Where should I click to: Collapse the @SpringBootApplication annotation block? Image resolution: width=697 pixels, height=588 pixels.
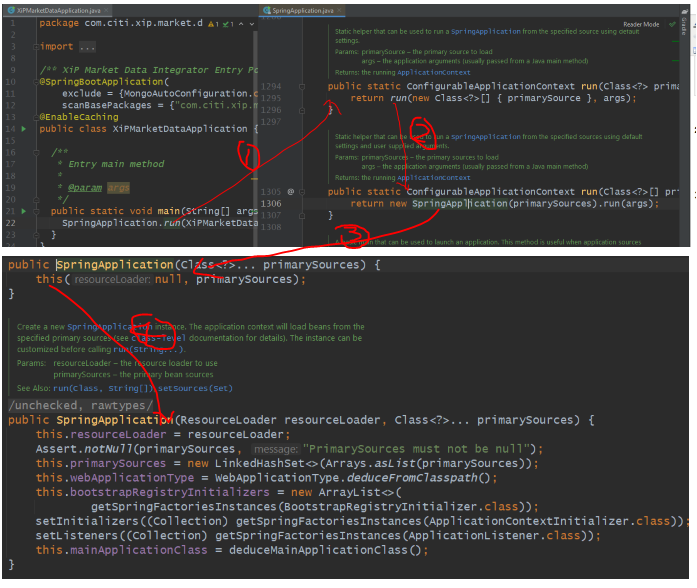(36, 82)
